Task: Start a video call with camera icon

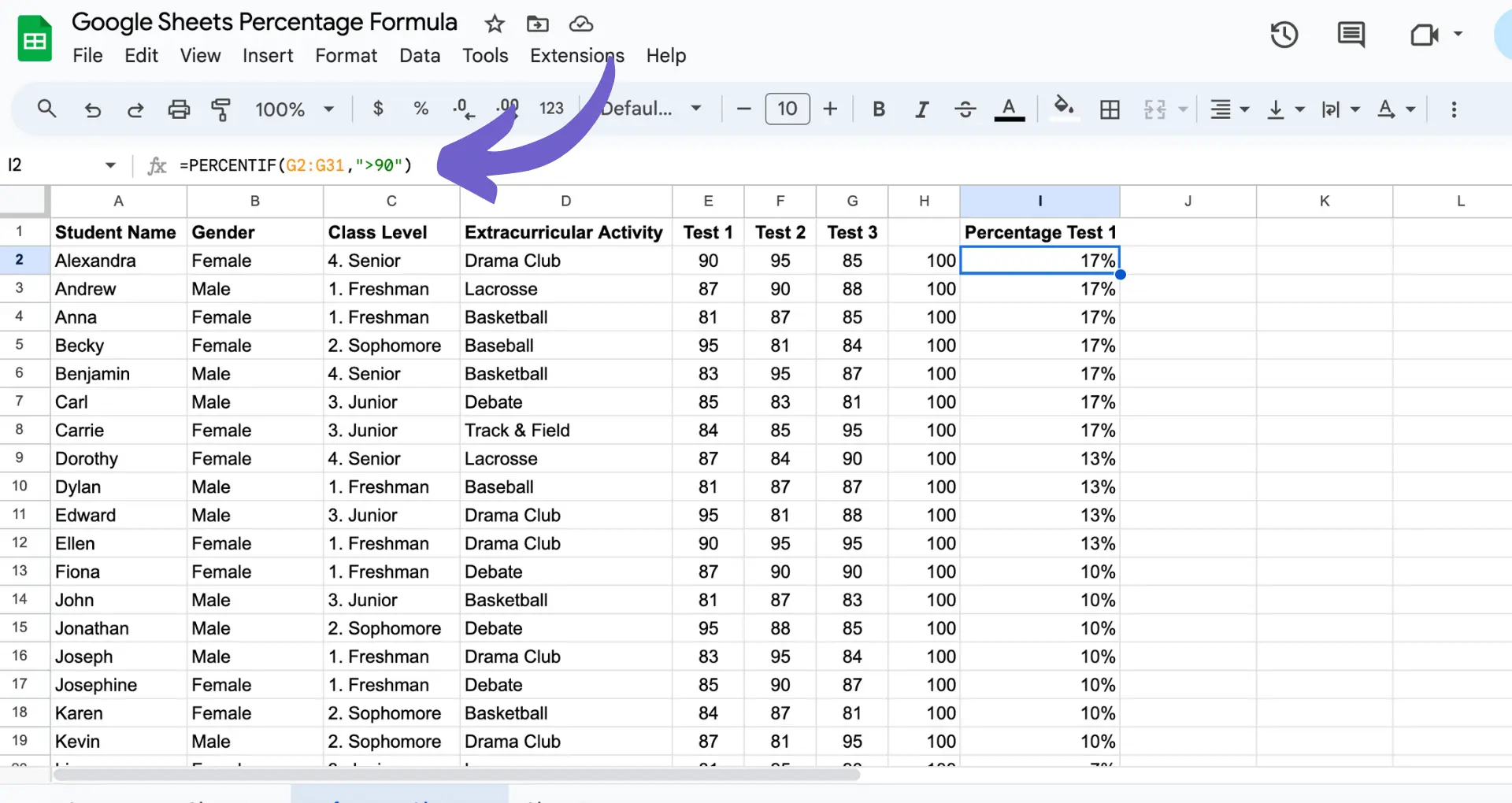Action: coord(1424,35)
